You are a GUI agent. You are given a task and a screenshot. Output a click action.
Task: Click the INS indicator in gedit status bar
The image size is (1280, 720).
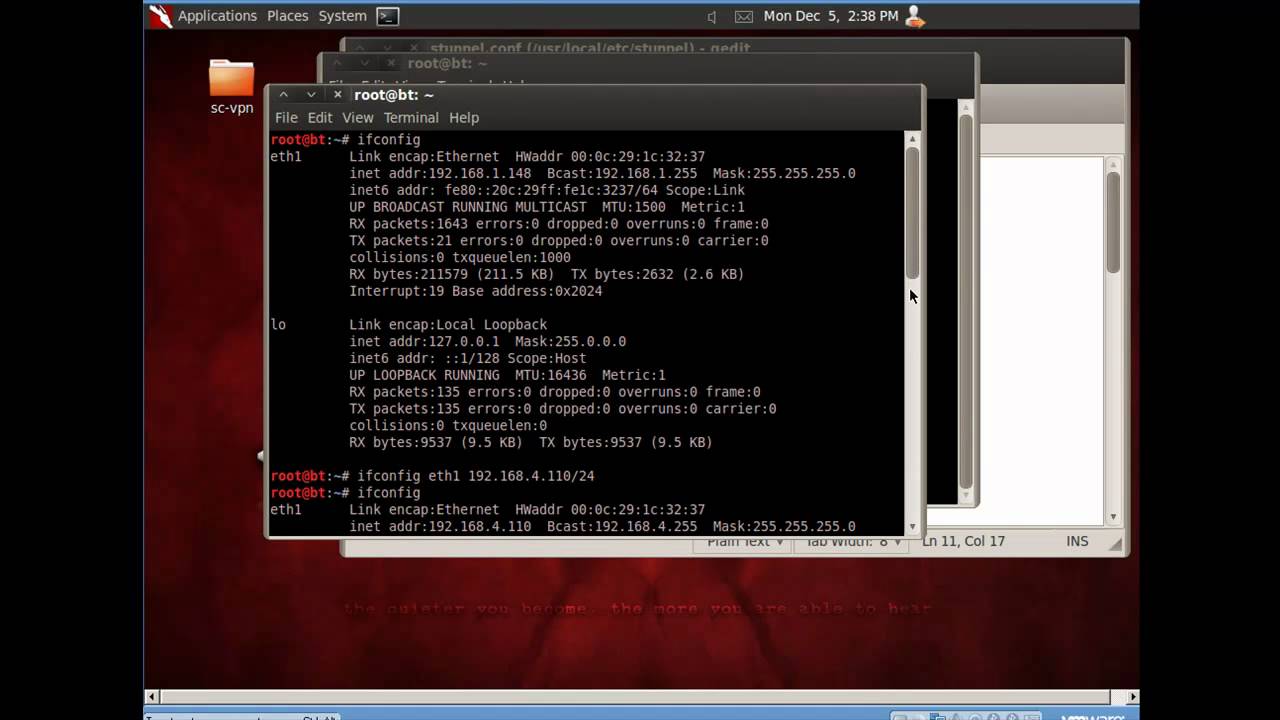(1077, 541)
